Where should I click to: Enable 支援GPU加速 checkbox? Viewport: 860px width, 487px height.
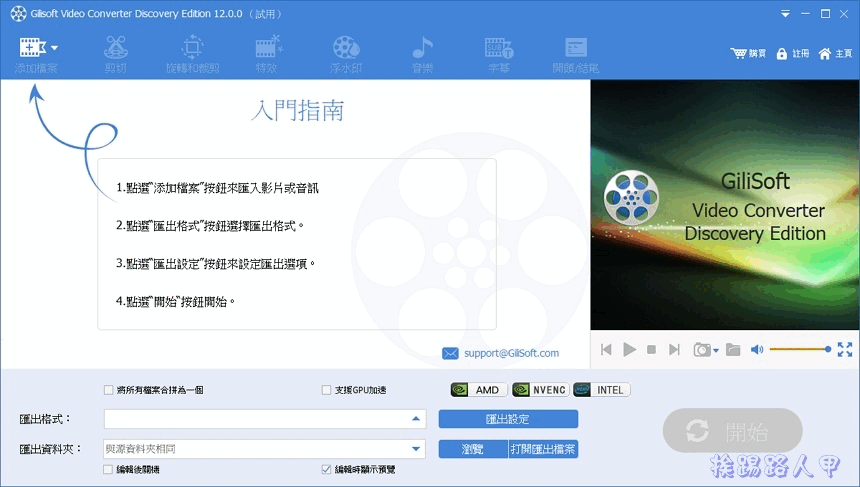(x=326, y=390)
